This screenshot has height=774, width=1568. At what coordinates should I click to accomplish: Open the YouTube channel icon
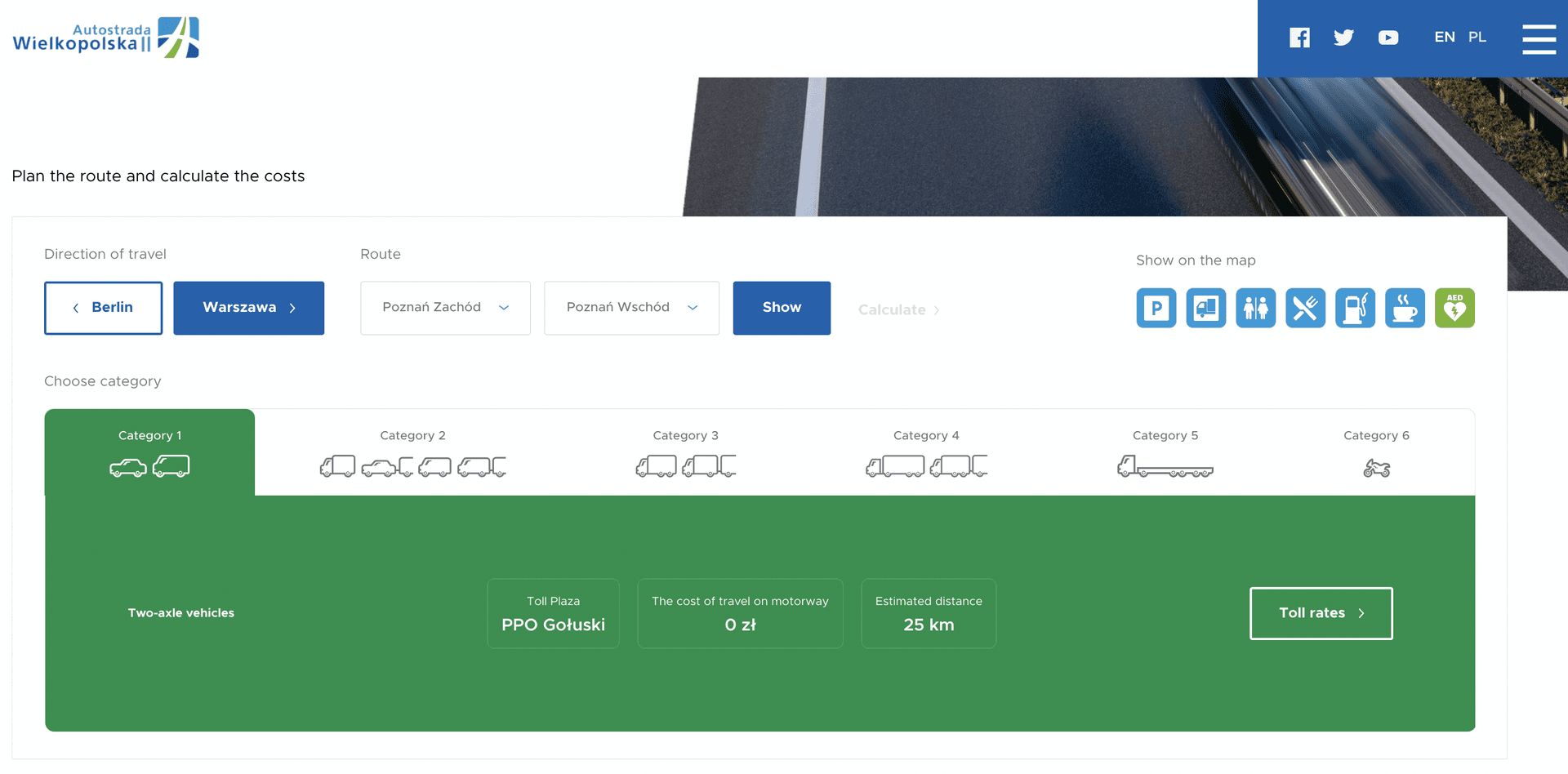point(1388,38)
